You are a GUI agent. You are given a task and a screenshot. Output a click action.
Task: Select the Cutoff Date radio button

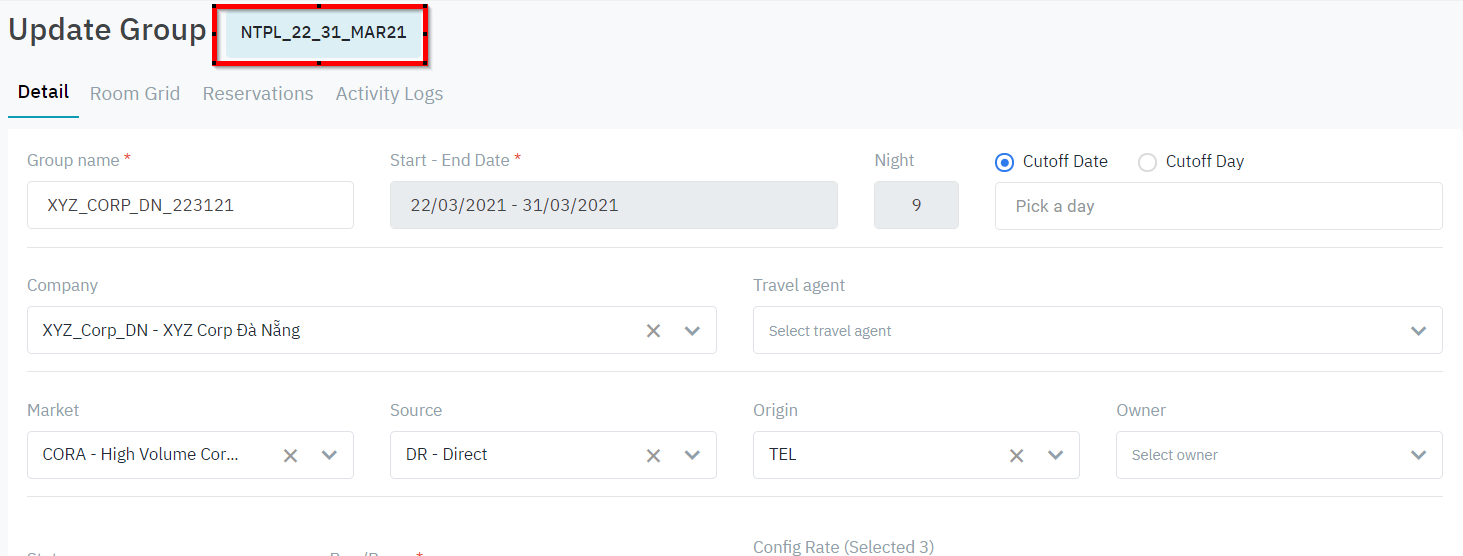point(1005,162)
